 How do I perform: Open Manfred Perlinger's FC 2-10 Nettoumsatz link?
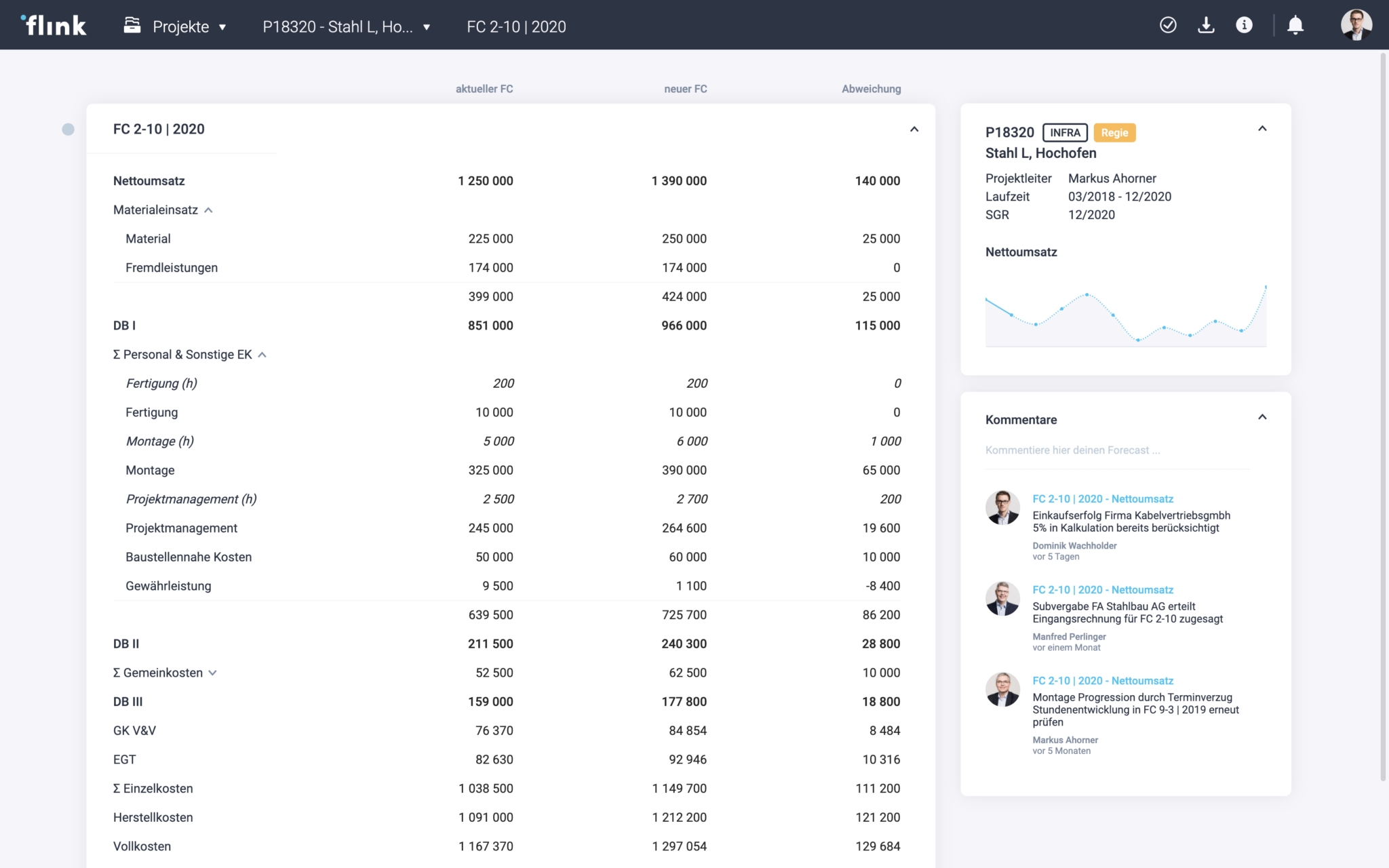click(1103, 590)
